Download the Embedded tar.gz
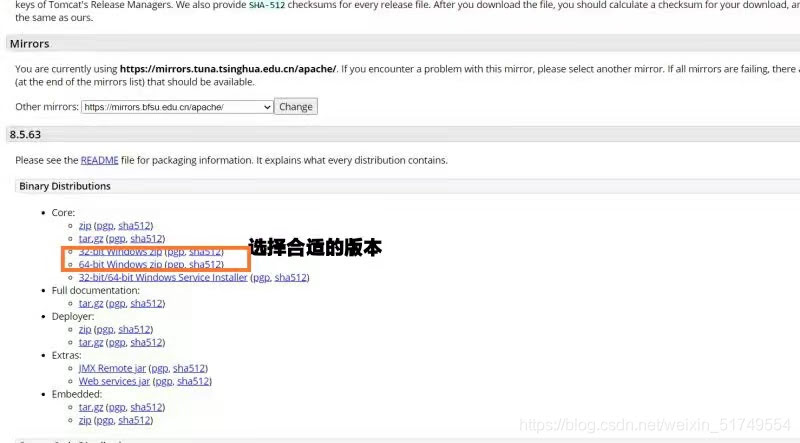 pyautogui.click(x=91, y=407)
